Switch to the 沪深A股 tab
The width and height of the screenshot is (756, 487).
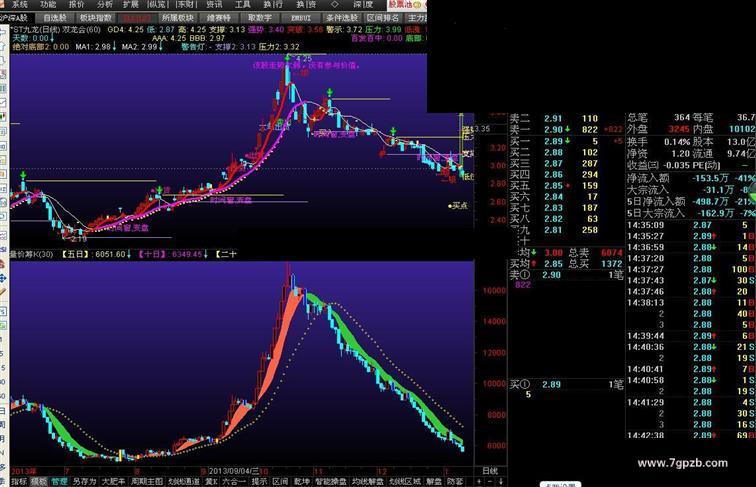[x=14, y=18]
